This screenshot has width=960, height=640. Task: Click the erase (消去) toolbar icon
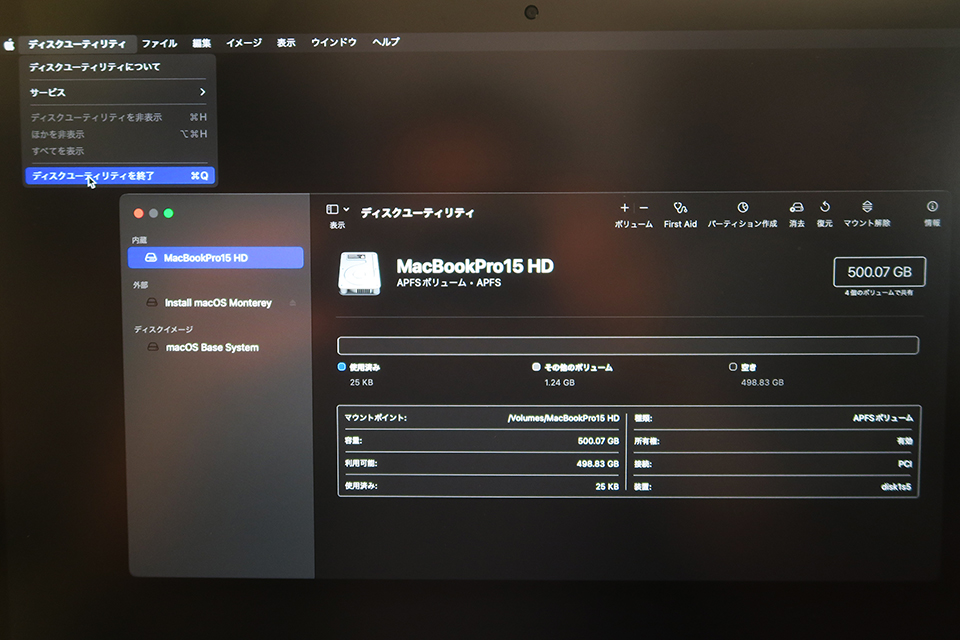tap(797, 207)
